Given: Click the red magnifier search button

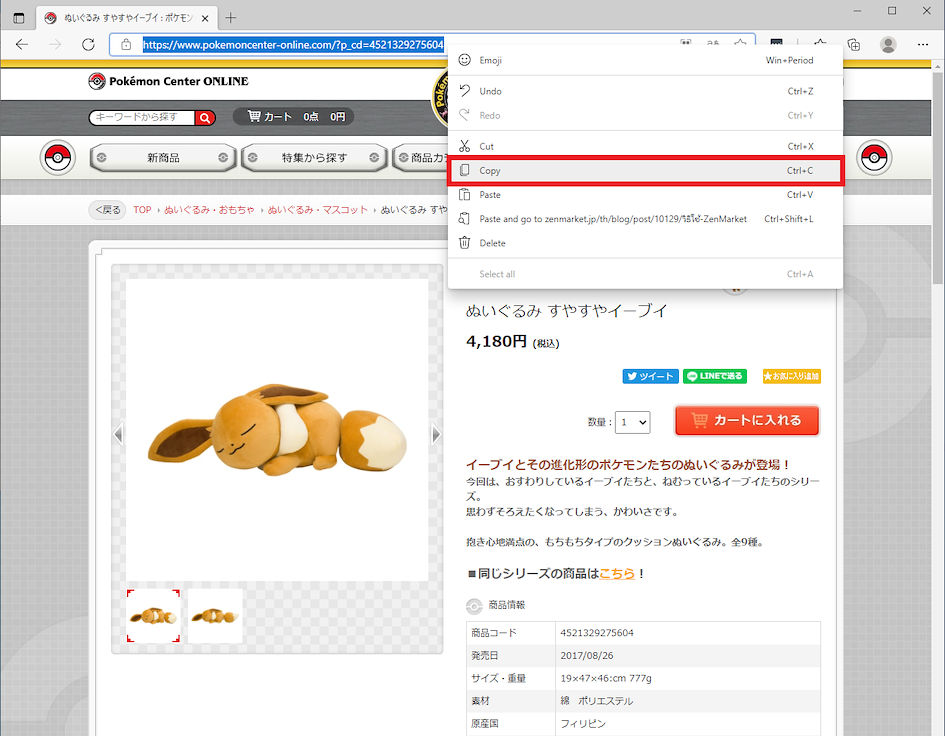Looking at the screenshot, I should (x=205, y=118).
